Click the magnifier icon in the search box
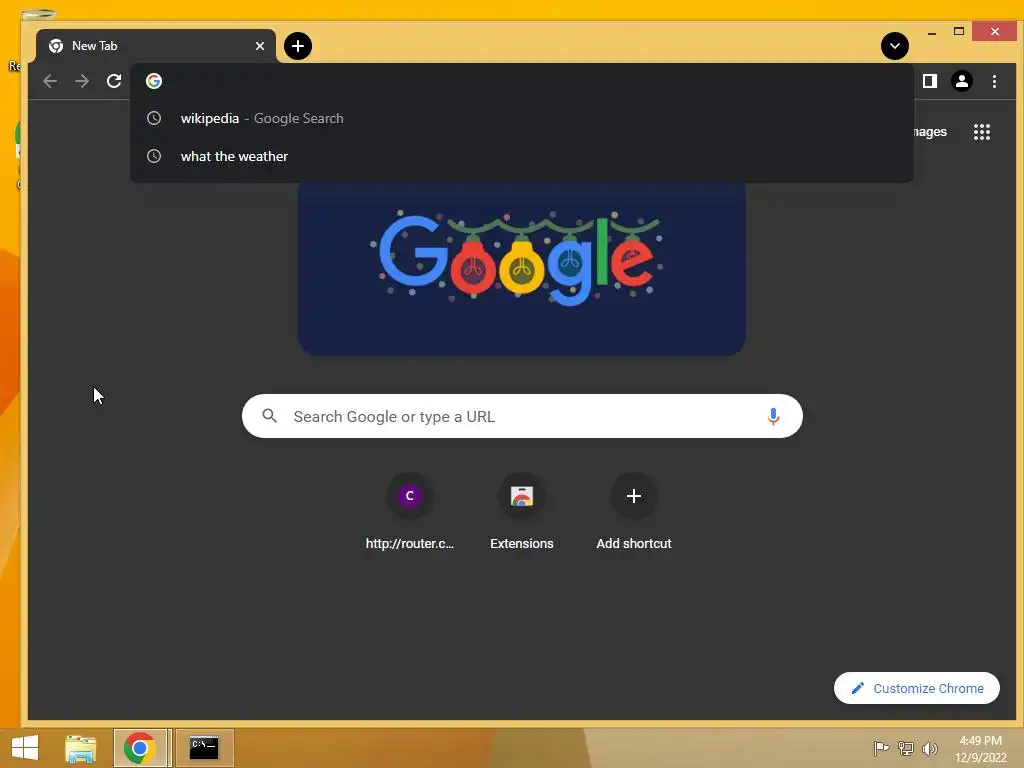 (269, 416)
